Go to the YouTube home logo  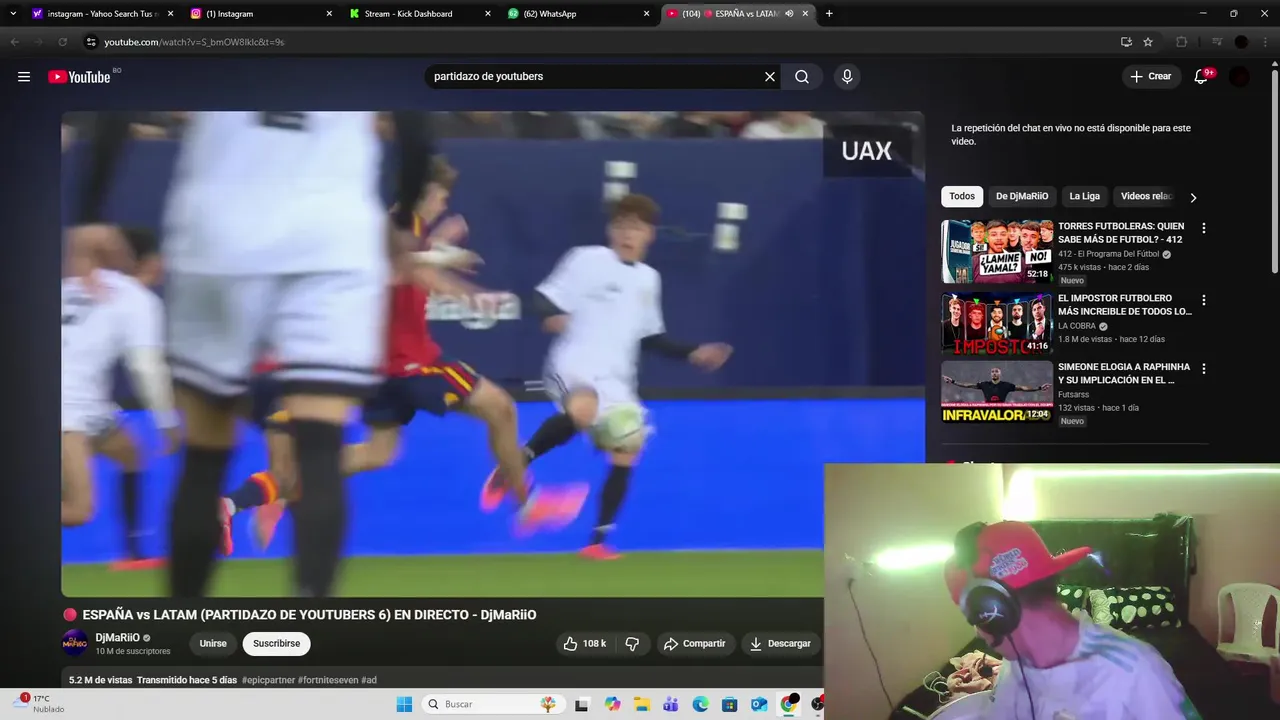pos(79,77)
